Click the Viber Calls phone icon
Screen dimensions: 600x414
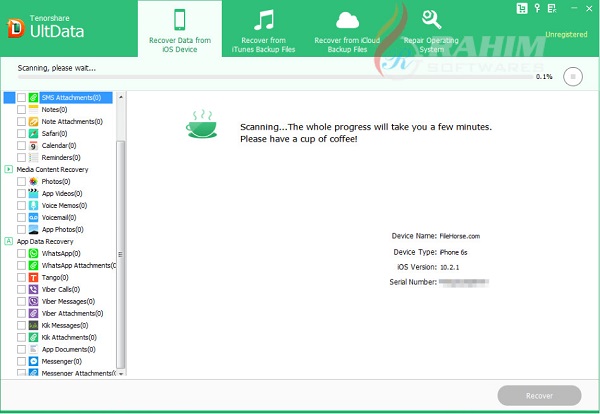tap(33, 289)
